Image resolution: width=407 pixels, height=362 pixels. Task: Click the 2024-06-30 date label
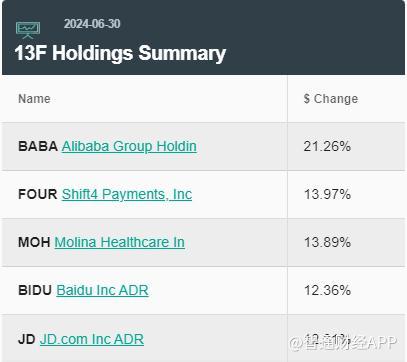(92, 24)
